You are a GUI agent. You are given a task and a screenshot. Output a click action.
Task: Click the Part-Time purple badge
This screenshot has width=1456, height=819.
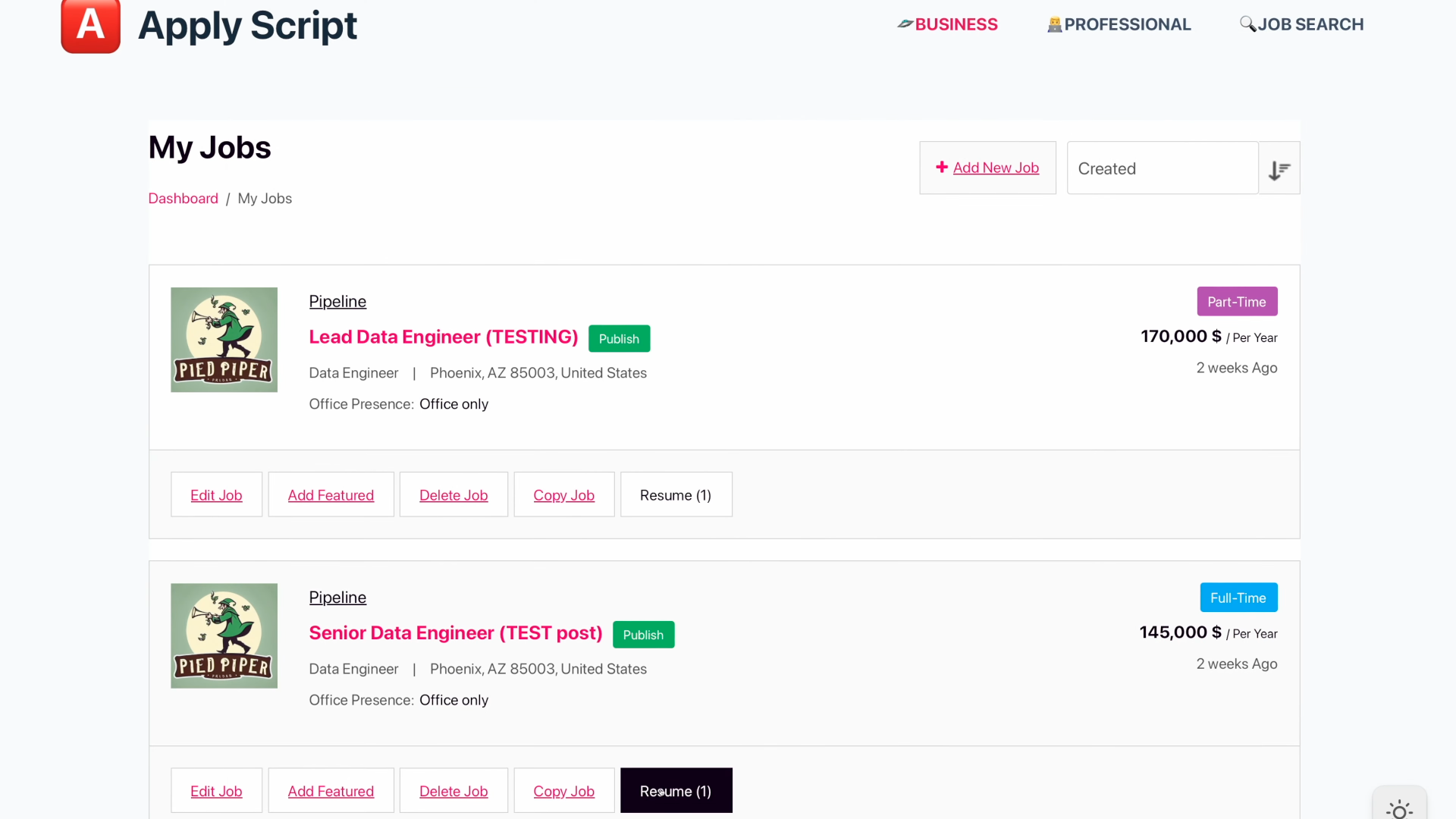pos(1236,302)
